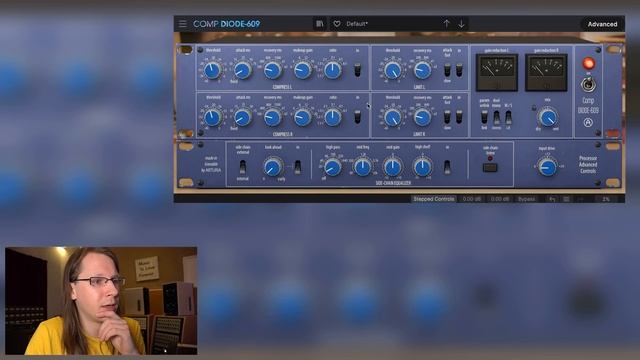This screenshot has height=360, width=640.
Task: Adjust side-chain EQ high pass knob
Action: (333, 167)
